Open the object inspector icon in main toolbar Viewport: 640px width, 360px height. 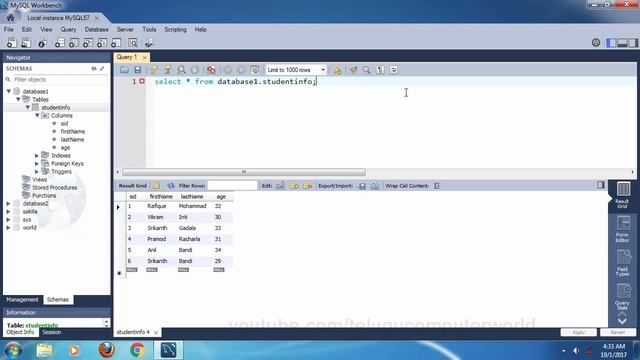tap(42, 43)
